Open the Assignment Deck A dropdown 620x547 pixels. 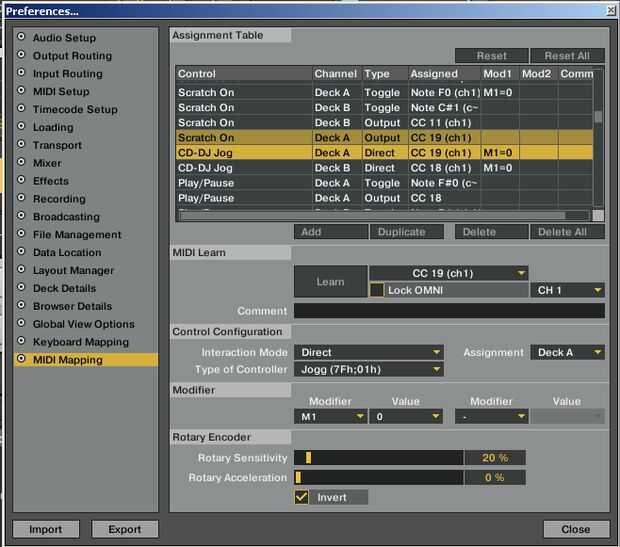pyautogui.click(x=567, y=352)
